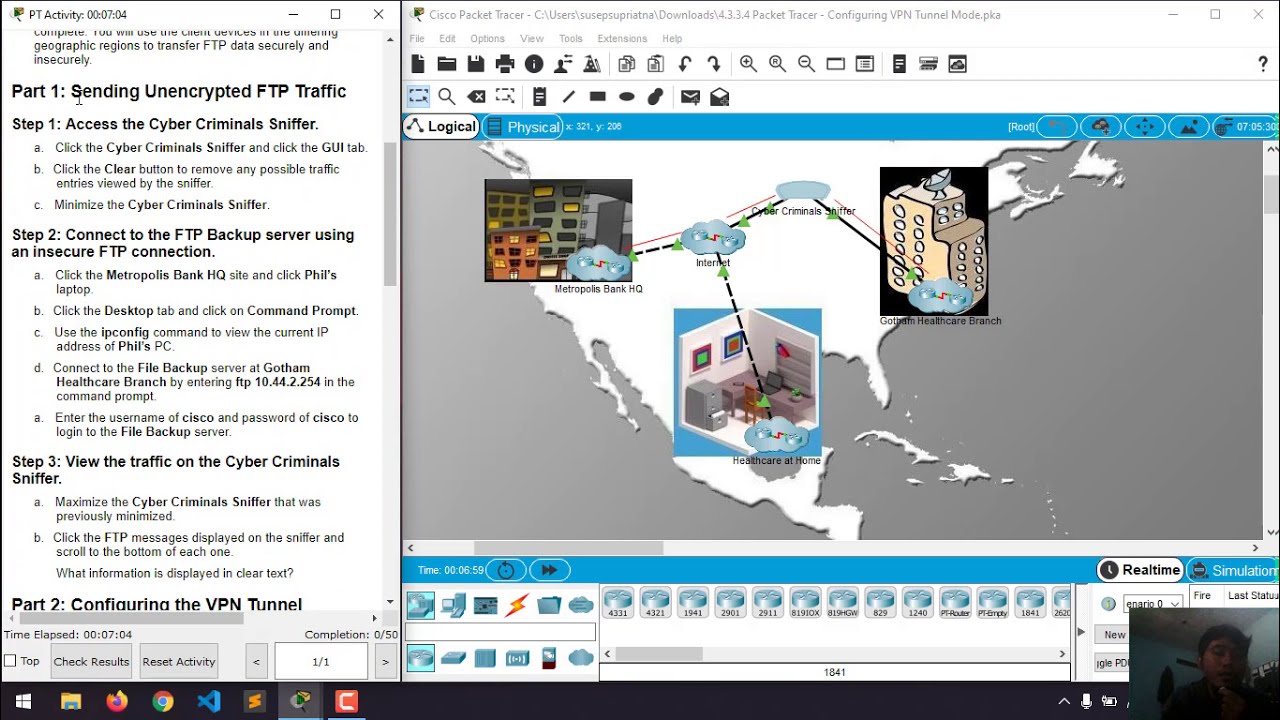This screenshot has width=1280, height=720.
Task: Create a new Packet Tracer file
Action: coord(418,64)
